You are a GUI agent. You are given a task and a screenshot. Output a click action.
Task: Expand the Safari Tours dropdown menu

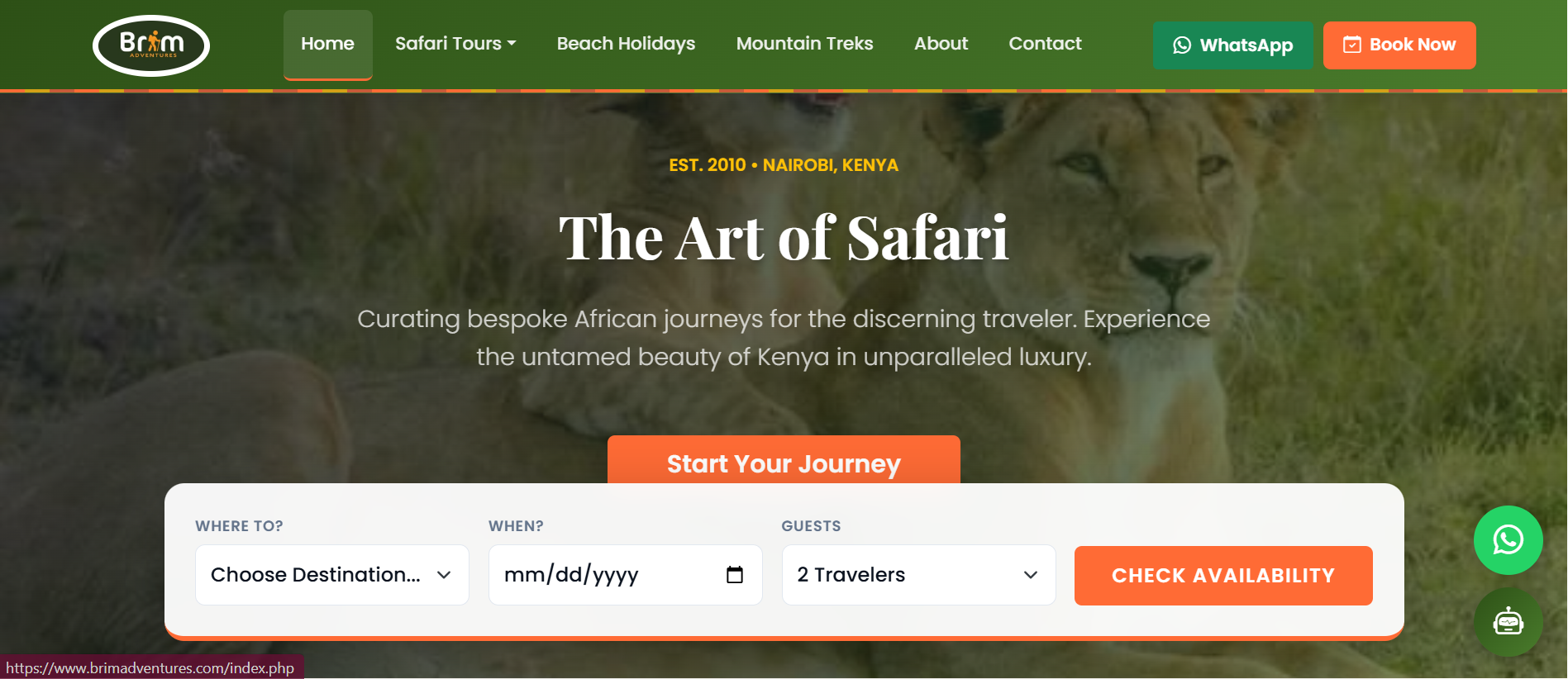click(x=455, y=44)
